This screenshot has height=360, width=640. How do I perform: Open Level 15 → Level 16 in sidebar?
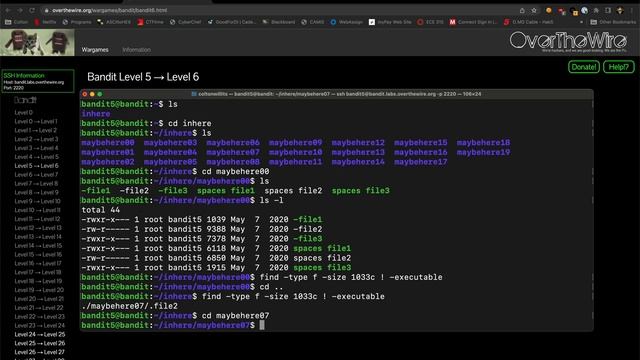pos(38,254)
